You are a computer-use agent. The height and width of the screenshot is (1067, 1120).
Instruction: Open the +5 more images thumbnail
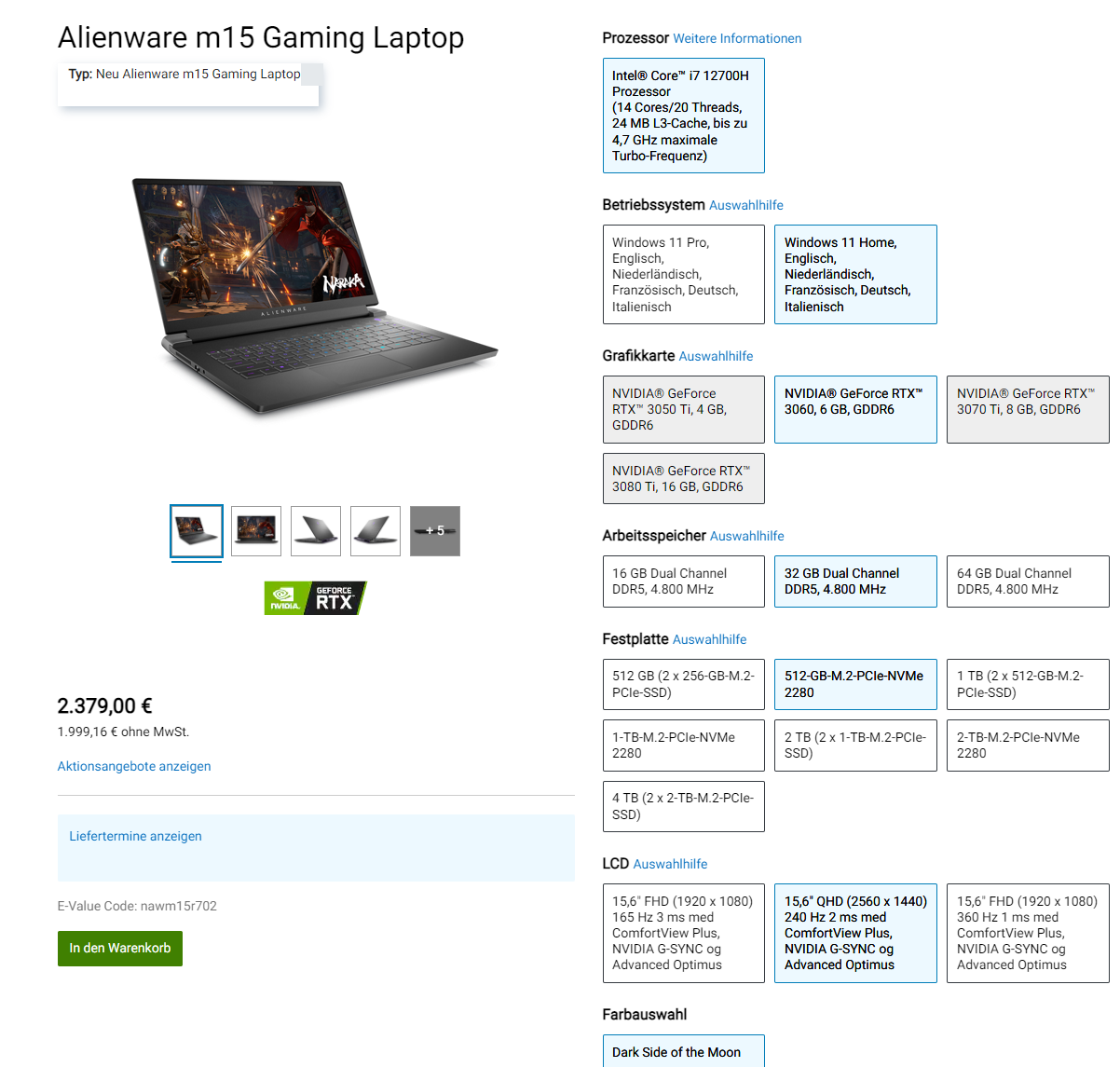point(435,531)
